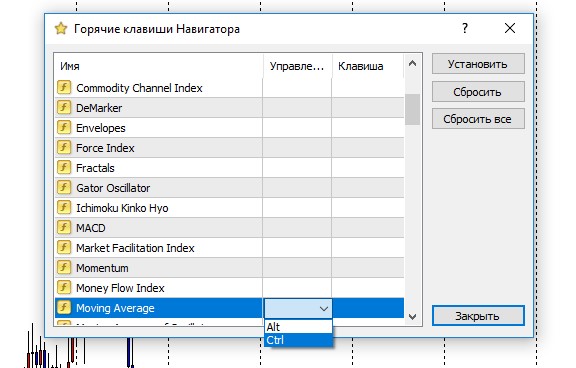Click the Управле... column header

(x=297, y=66)
